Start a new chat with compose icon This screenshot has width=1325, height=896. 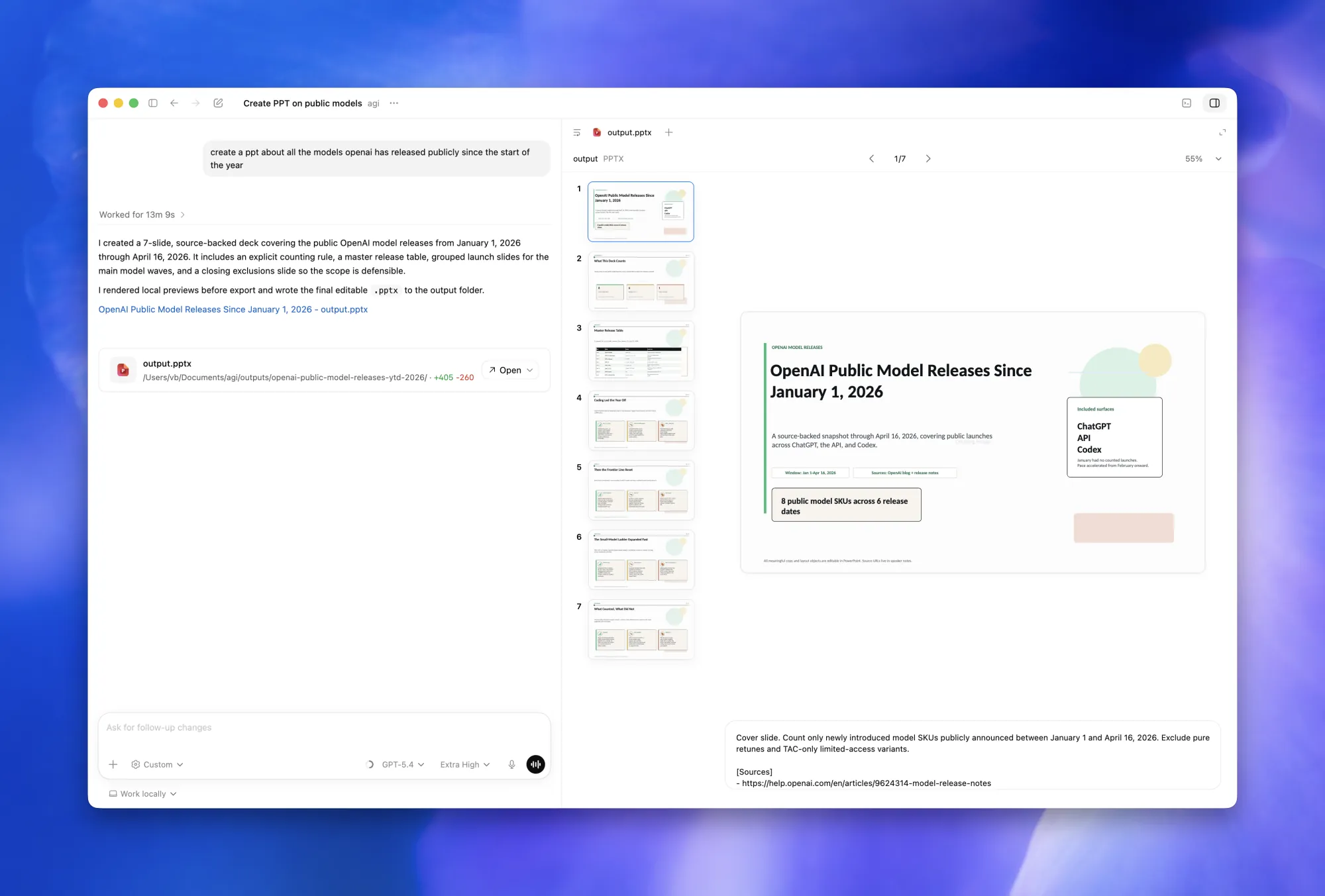(x=218, y=103)
